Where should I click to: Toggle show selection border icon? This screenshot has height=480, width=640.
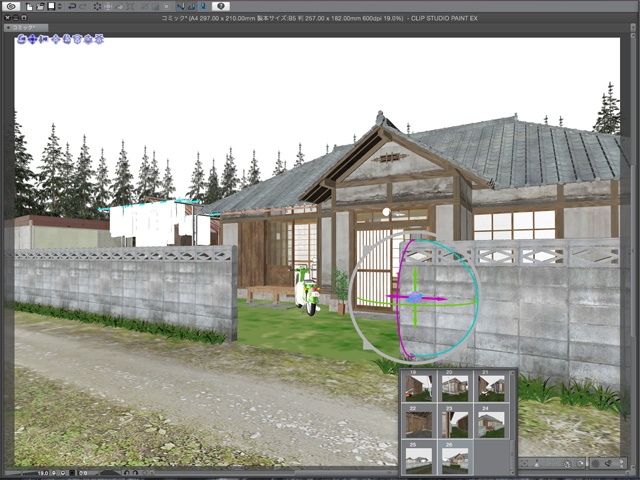point(167,7)
